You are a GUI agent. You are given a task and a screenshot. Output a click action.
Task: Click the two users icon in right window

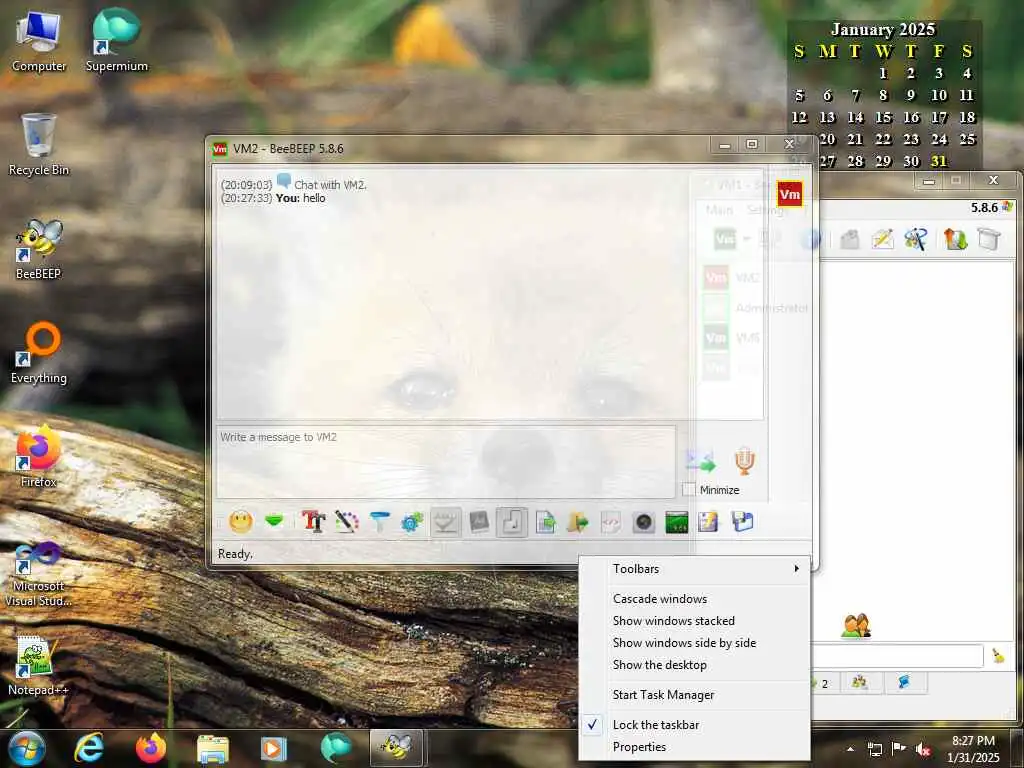(856, 626)
